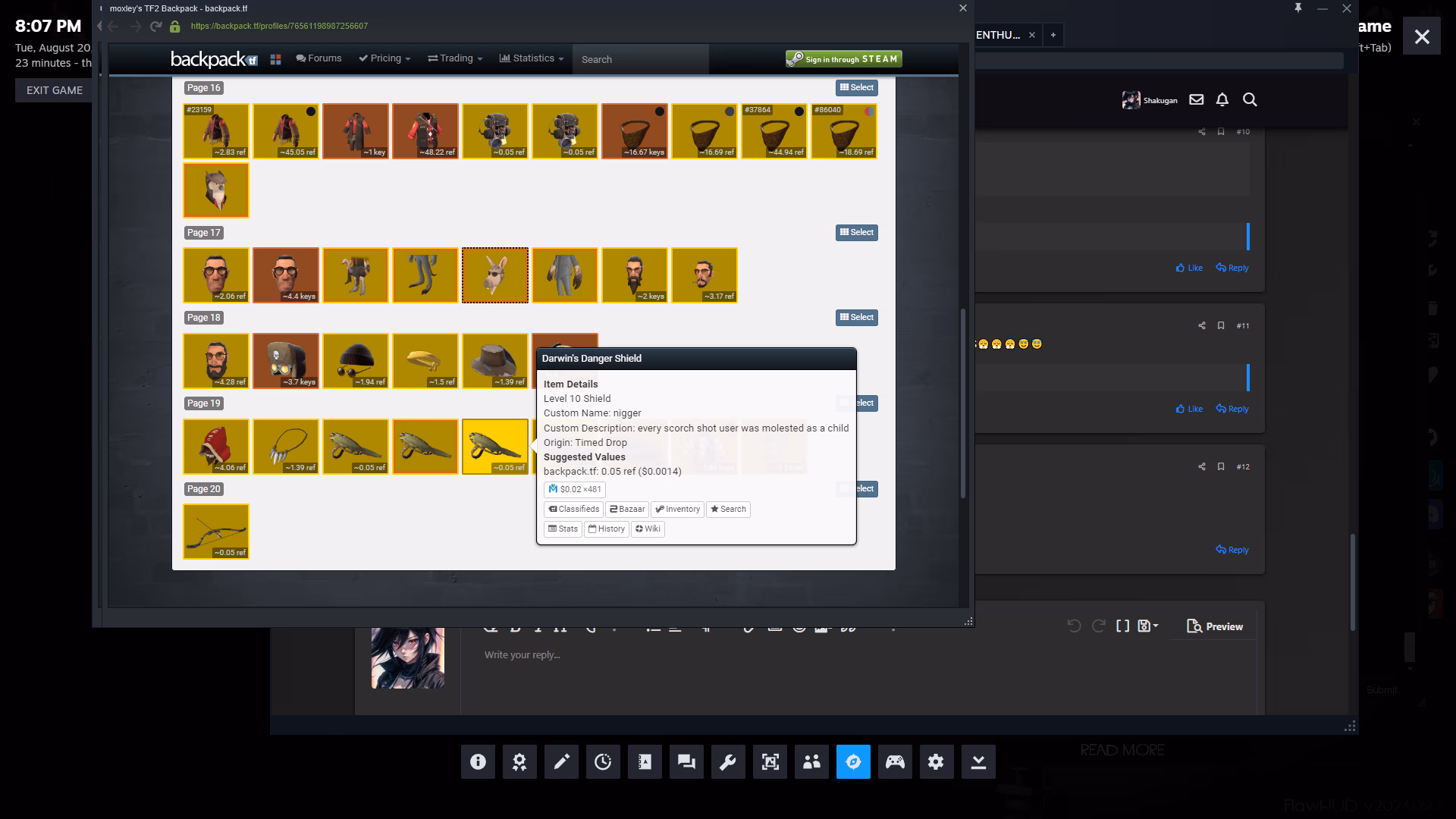This screenshot has height=819, width=1456.
Task: Expand the Statistics dropdown menu
Action: [532, 58]
